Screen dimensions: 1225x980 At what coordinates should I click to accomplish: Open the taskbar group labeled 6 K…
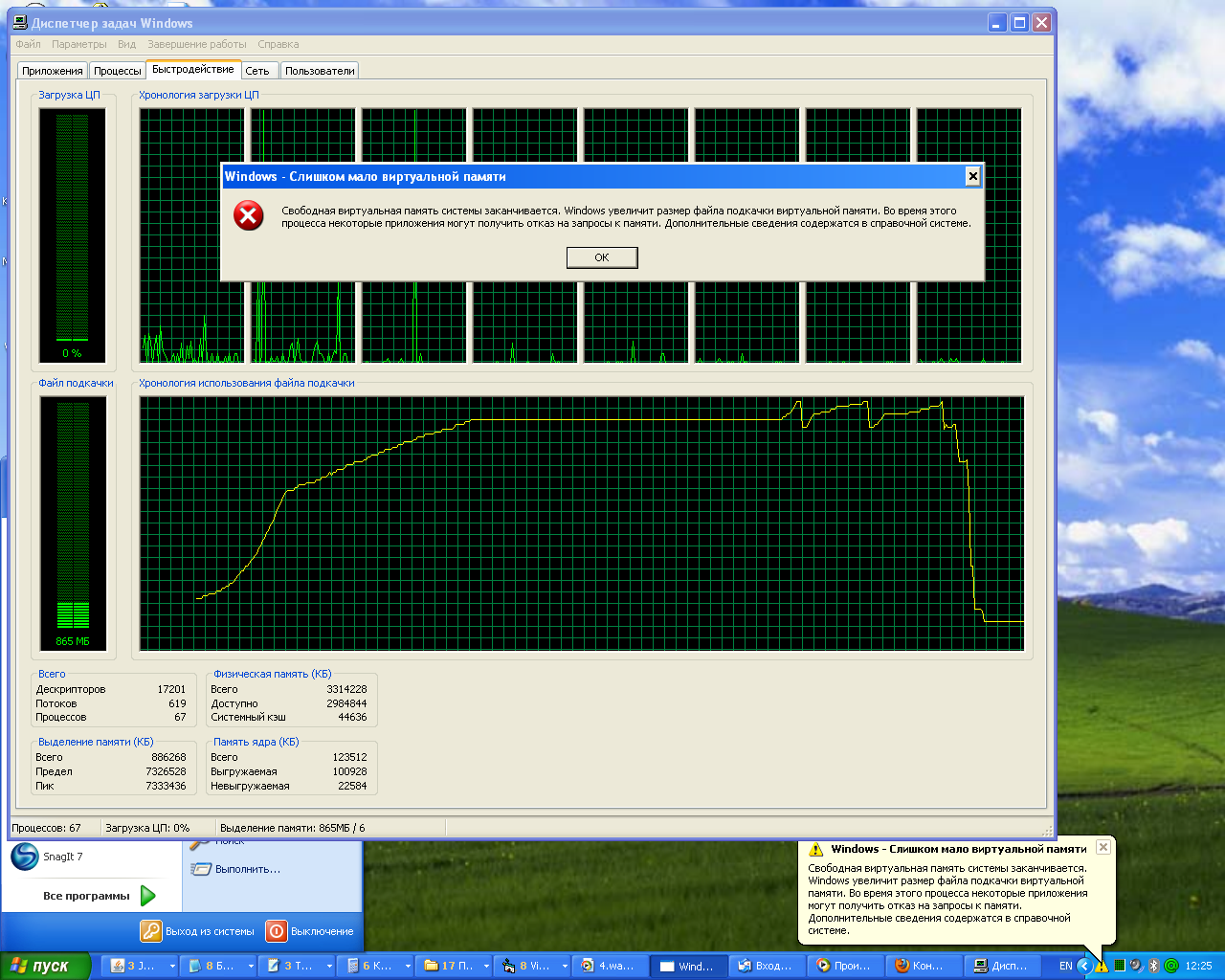(376, 966)
